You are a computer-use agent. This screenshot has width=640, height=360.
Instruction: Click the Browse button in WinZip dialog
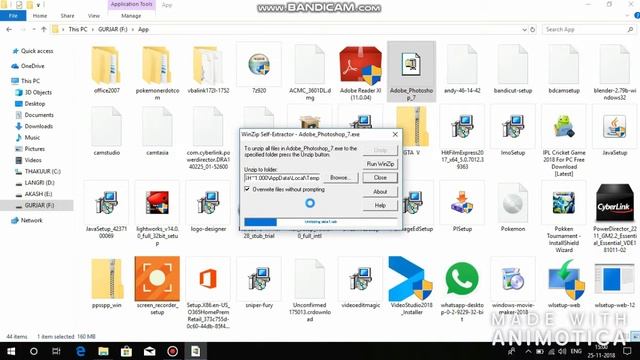click(x=340, y=178)
